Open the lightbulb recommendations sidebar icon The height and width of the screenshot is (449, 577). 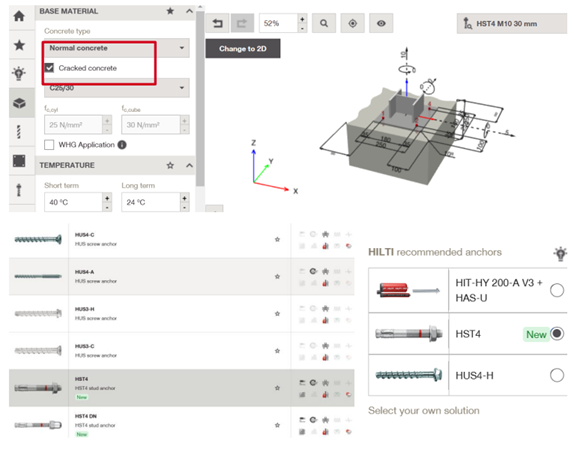(x=19, y=74)
